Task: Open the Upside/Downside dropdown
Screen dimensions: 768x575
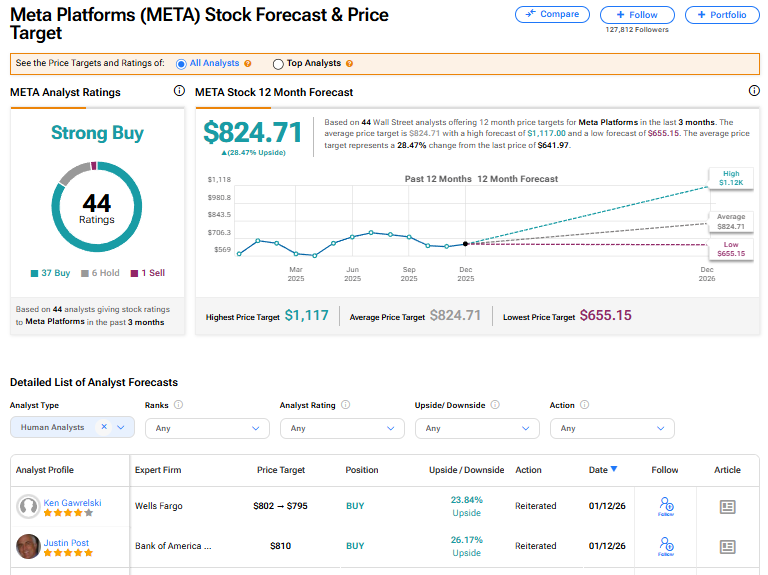Action: [477, 428]
